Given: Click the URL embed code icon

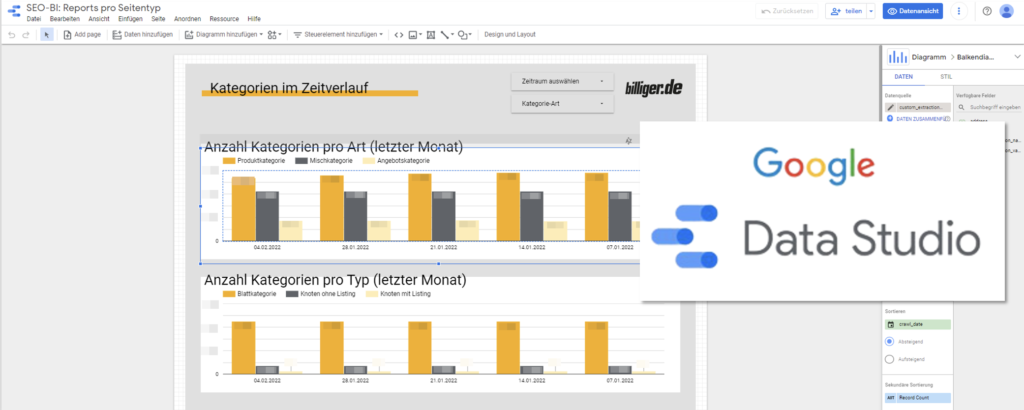Looking at the screenshot, I should click(399, 35).
